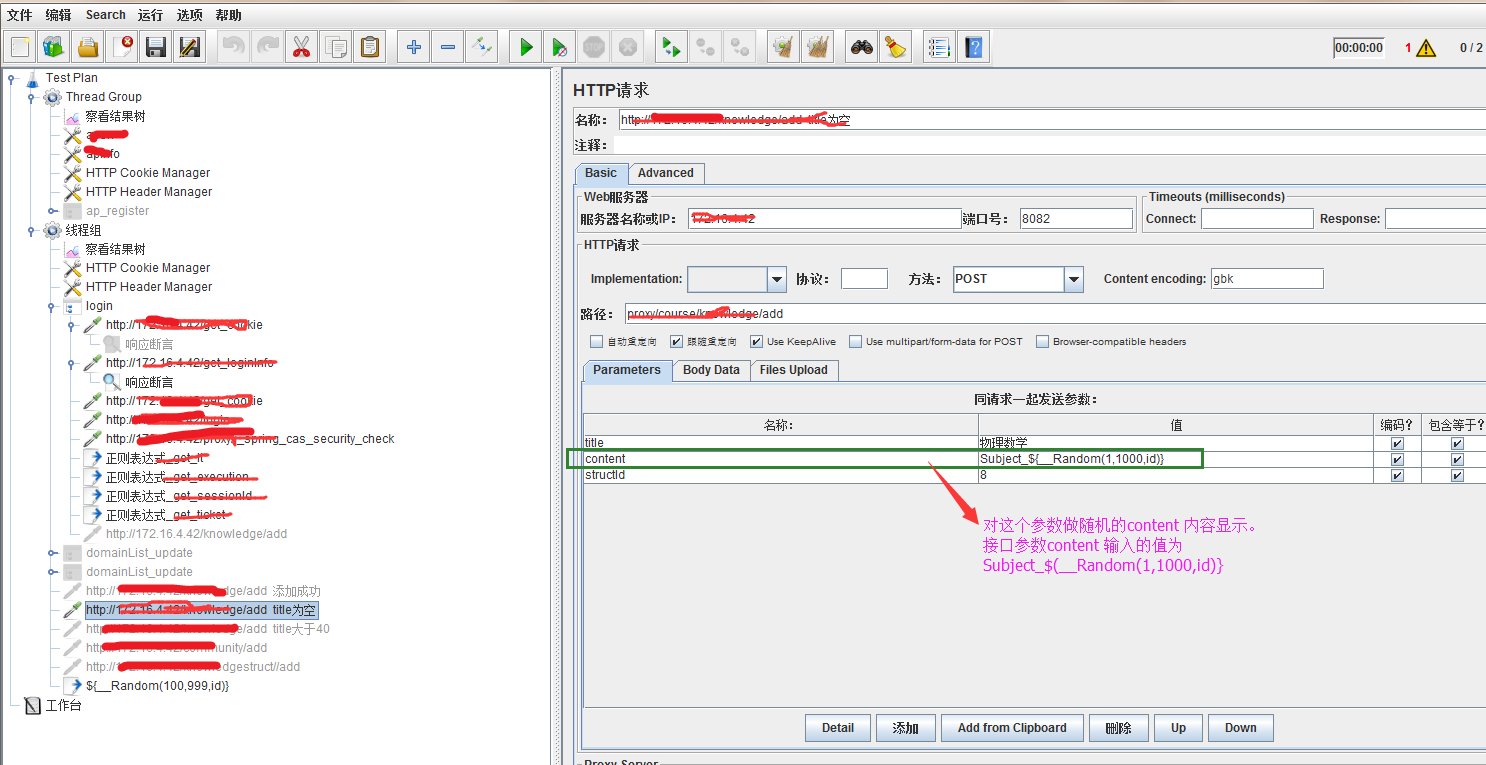Click the Remote Start All icon
Viewport: 1486px width, 765px height.
(x=671, y=46)
